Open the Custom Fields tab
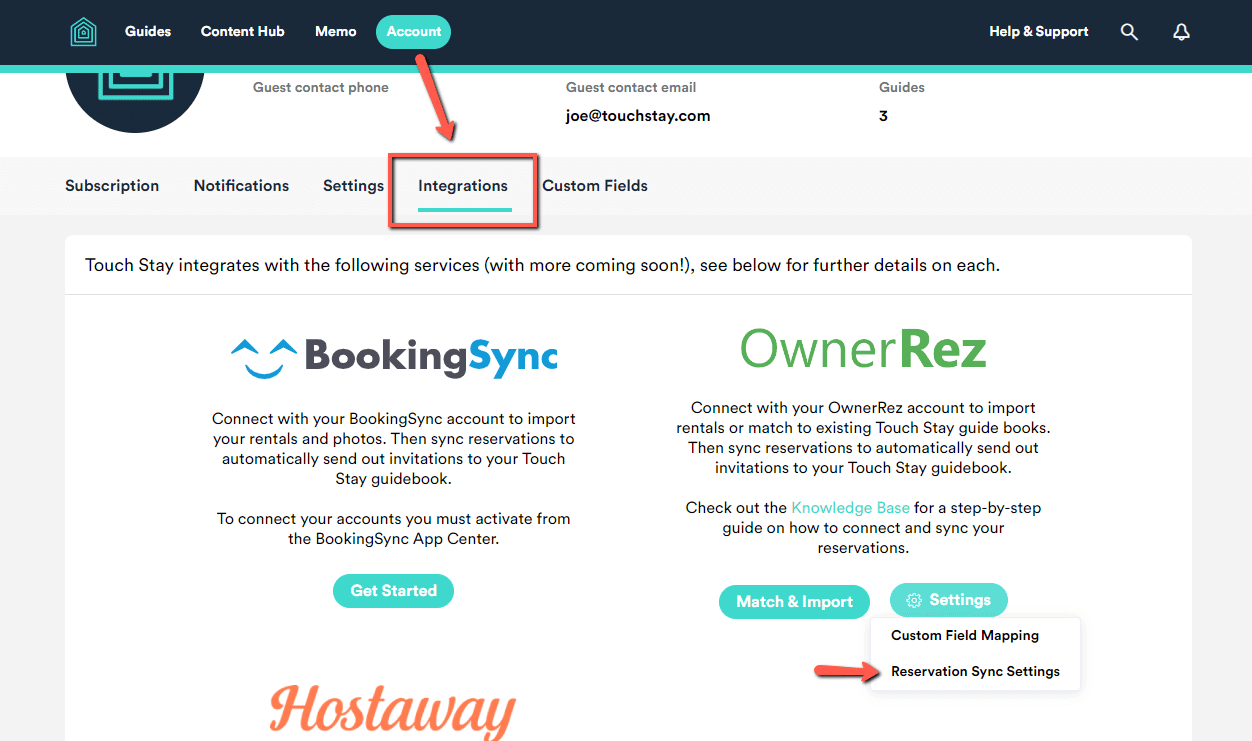 (595, 186)
